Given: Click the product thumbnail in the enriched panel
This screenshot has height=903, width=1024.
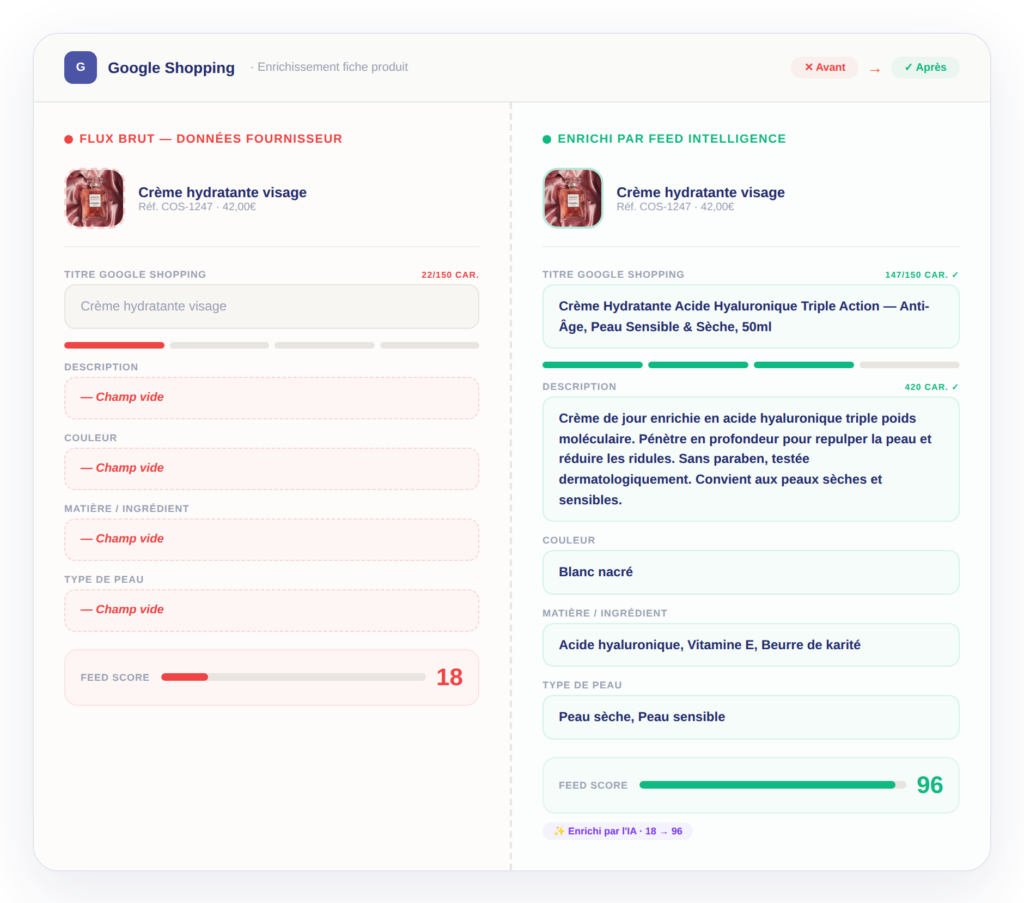Looking at the screenshot, I should (572, 198).
